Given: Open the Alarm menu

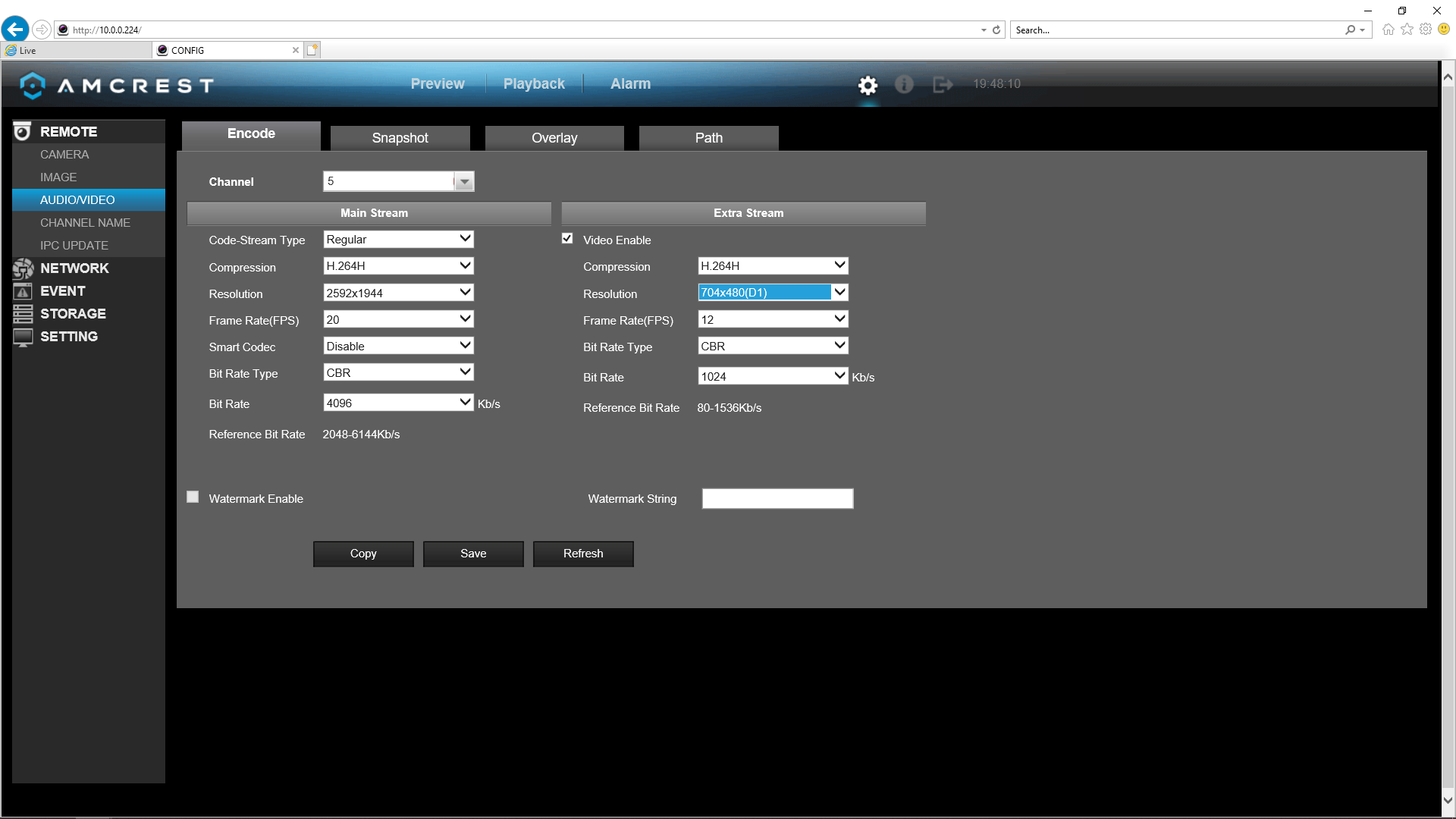Looking at the screenshot, I should [x=630, y=84].
